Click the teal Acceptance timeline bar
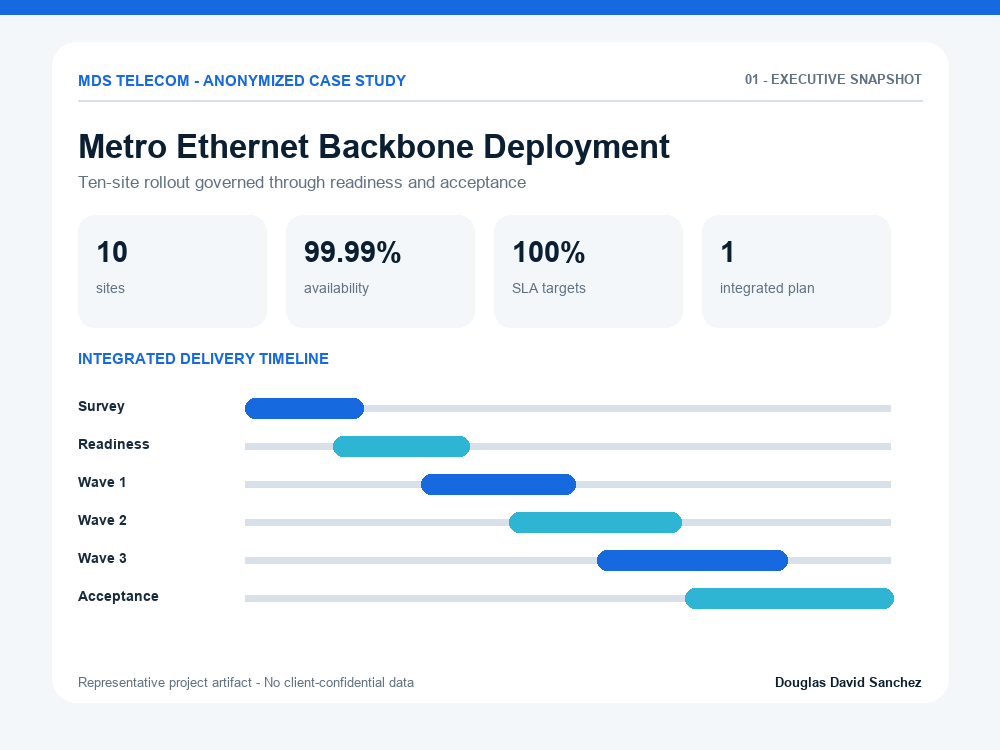The height and width of the screenshot is (750, 1000). [789, 598]
